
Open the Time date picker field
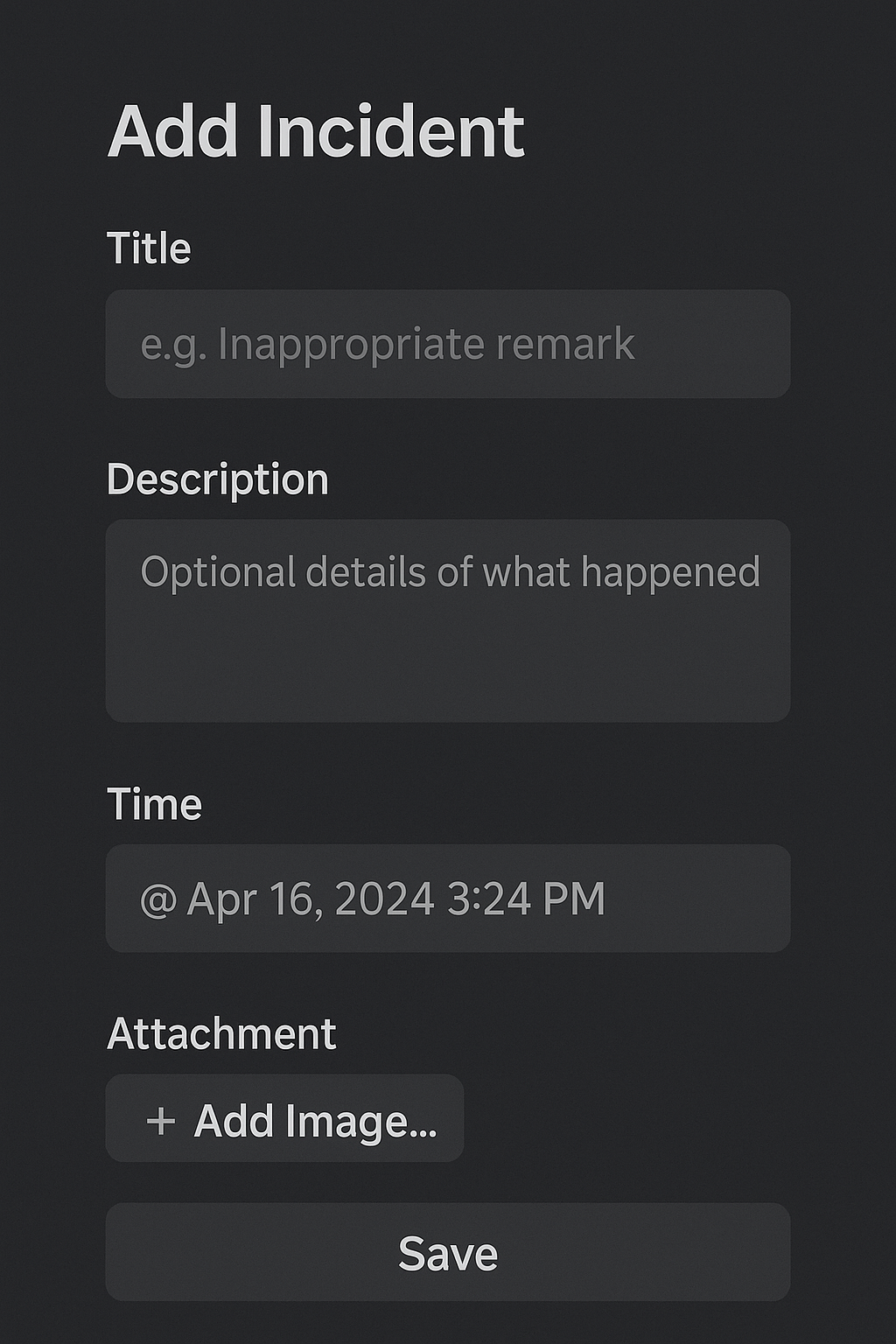(x=448, y=899)
